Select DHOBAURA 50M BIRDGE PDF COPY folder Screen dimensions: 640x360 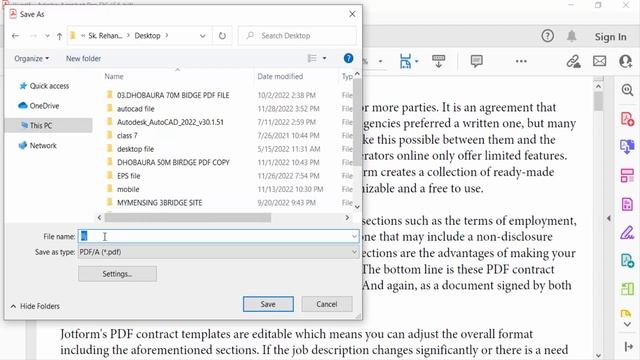(173, 162)
